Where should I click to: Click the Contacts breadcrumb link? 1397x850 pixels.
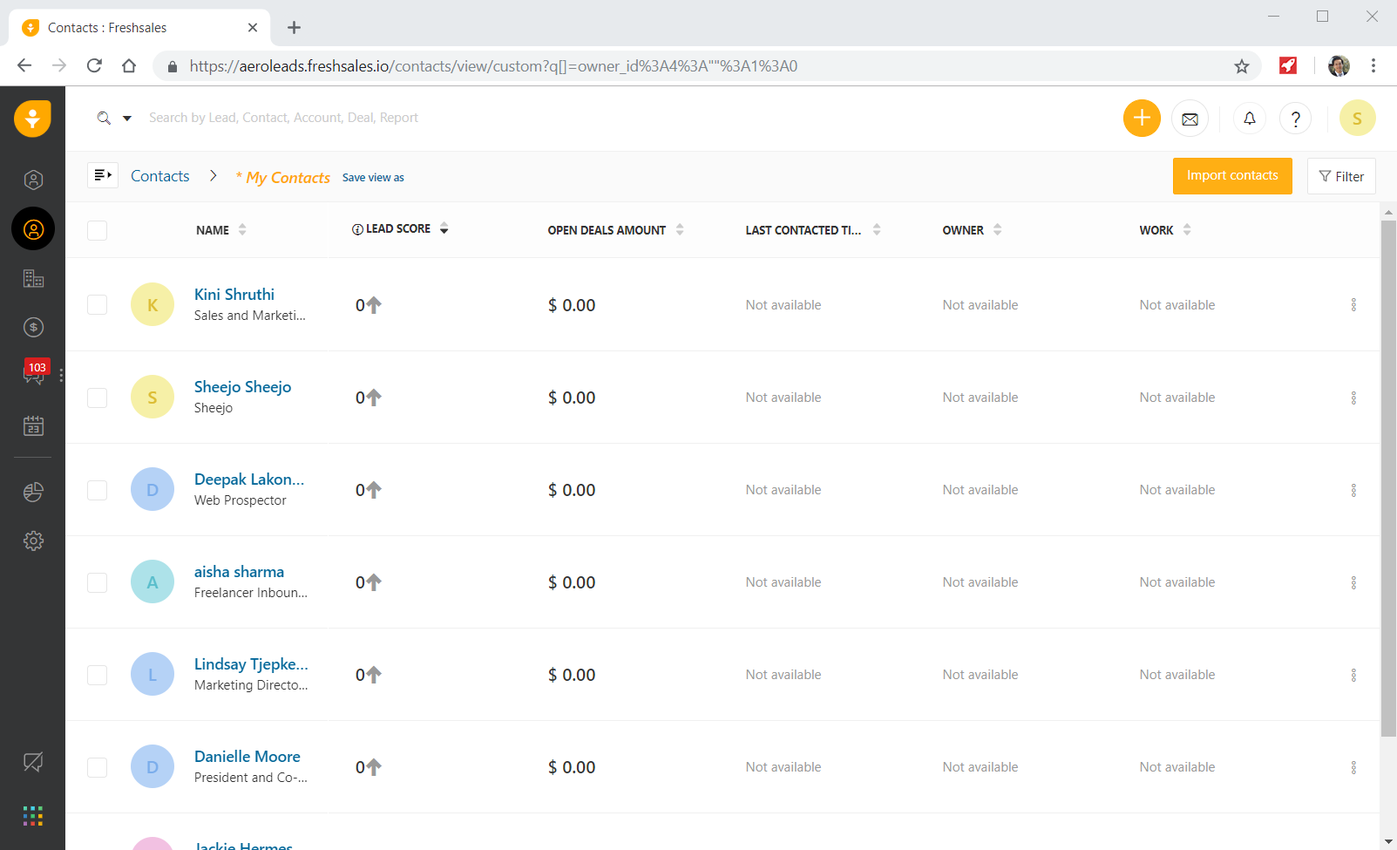click(x=160, y=176)
